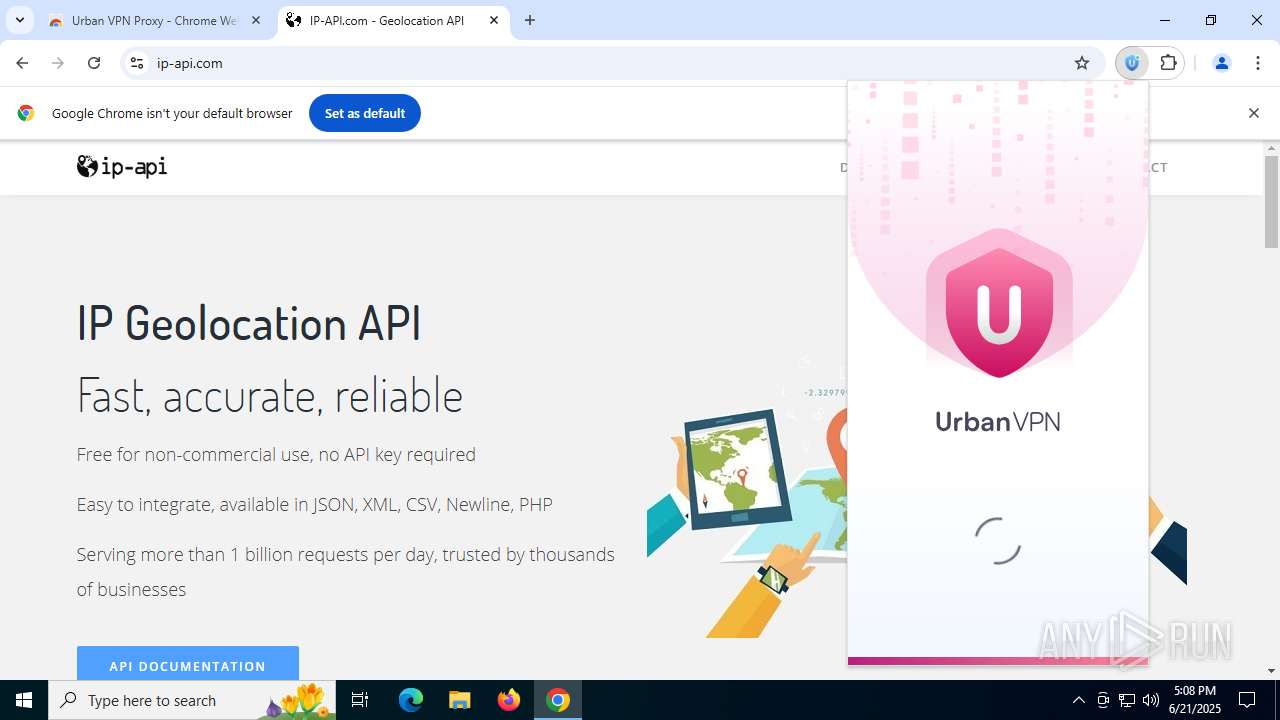
Task: Select the Chrome taskbar icon
Action: click(x=558, y=700)
